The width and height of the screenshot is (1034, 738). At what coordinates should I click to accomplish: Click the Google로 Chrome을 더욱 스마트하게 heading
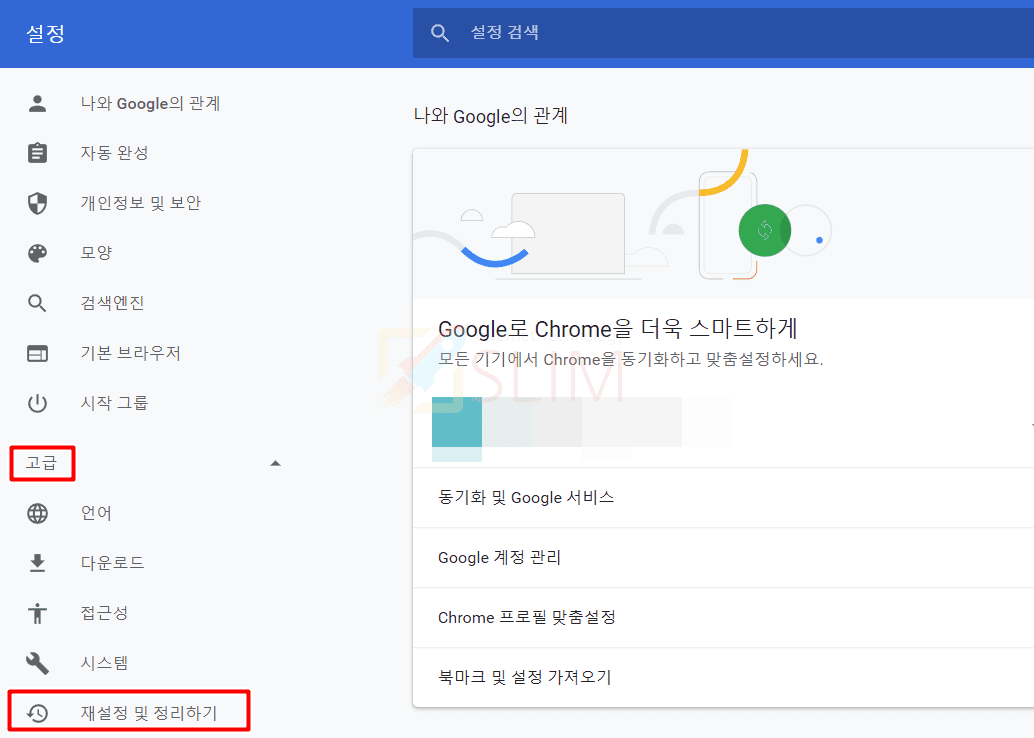pos(618,328)
